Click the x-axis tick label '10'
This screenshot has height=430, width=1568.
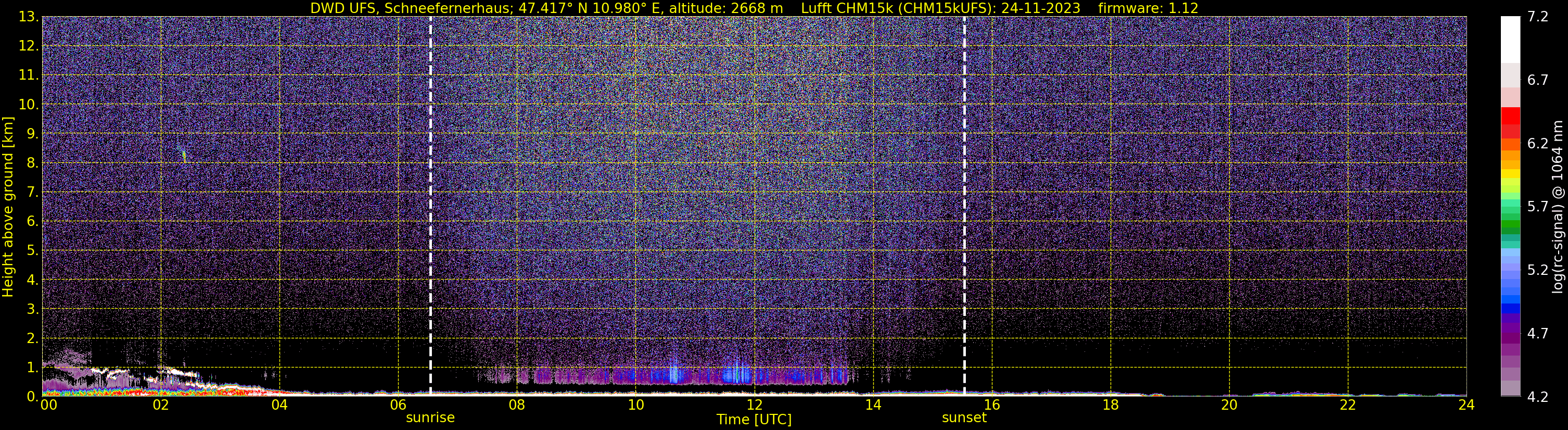(x=635, y=405)
